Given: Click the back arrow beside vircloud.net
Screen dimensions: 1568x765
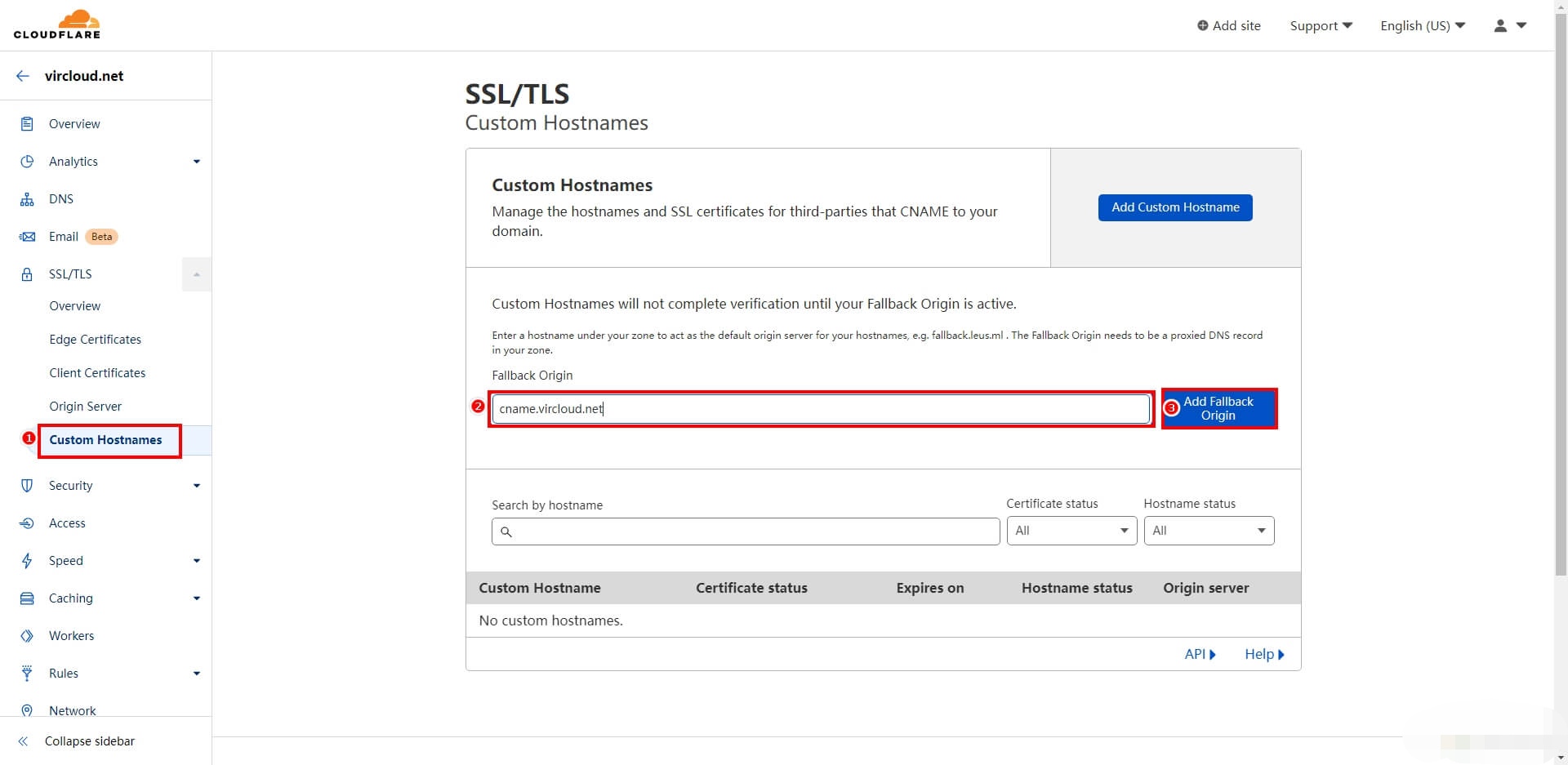Looking at the screenshot, I should pos(23,76).
